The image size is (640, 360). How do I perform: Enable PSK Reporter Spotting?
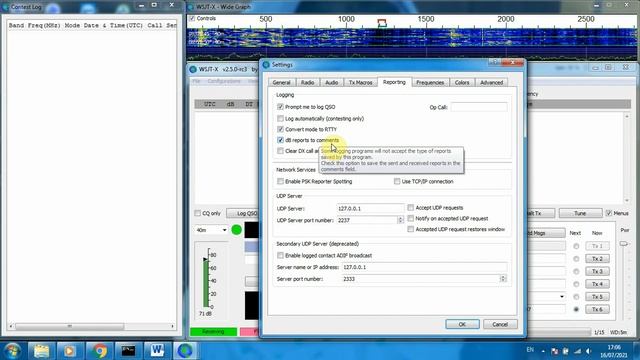[280, 181]
